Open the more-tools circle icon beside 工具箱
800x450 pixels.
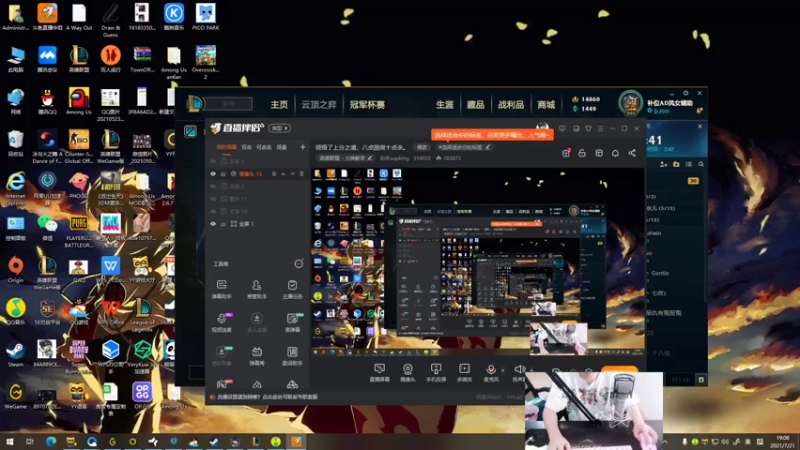click(x=298, y=264)
